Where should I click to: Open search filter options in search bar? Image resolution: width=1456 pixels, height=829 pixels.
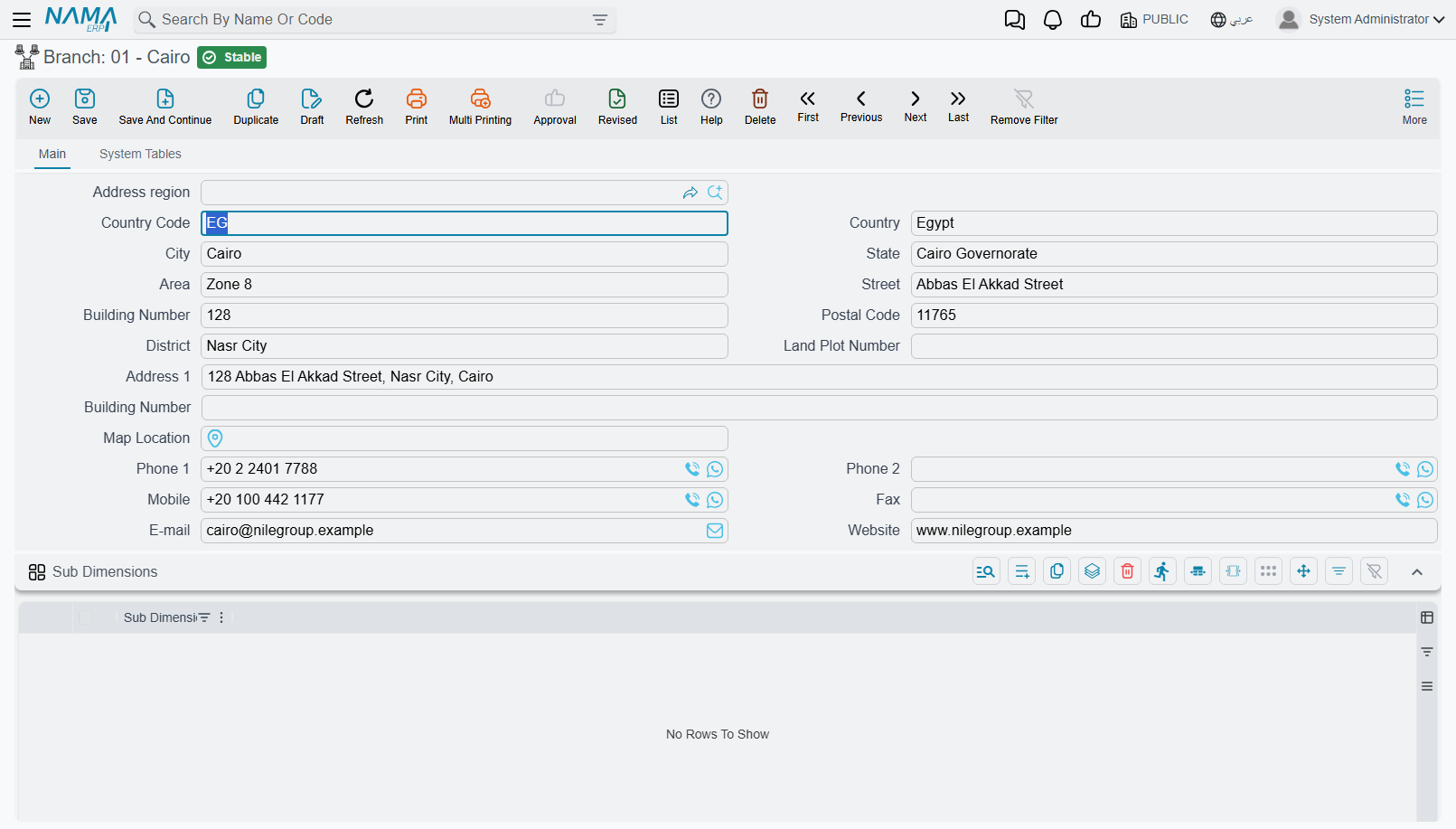coord(600,20)
